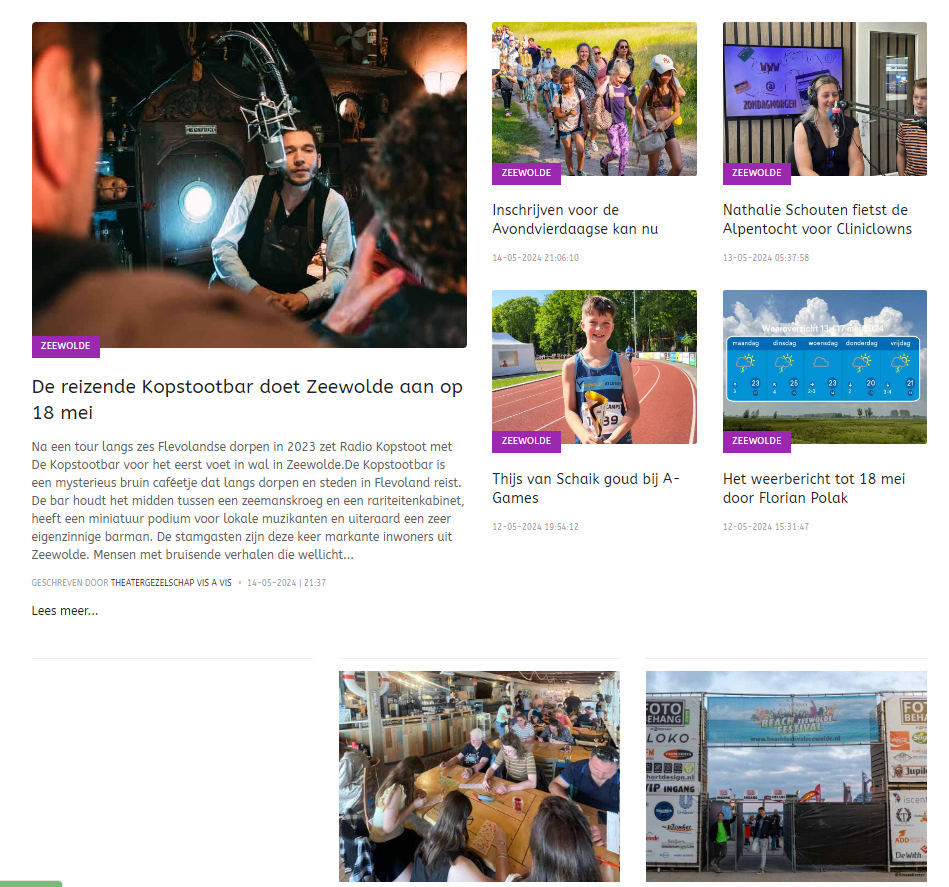
Task: Click ZEEWOLDE tag on Avondvierdaagse photo
Action: tap(527, 173)
